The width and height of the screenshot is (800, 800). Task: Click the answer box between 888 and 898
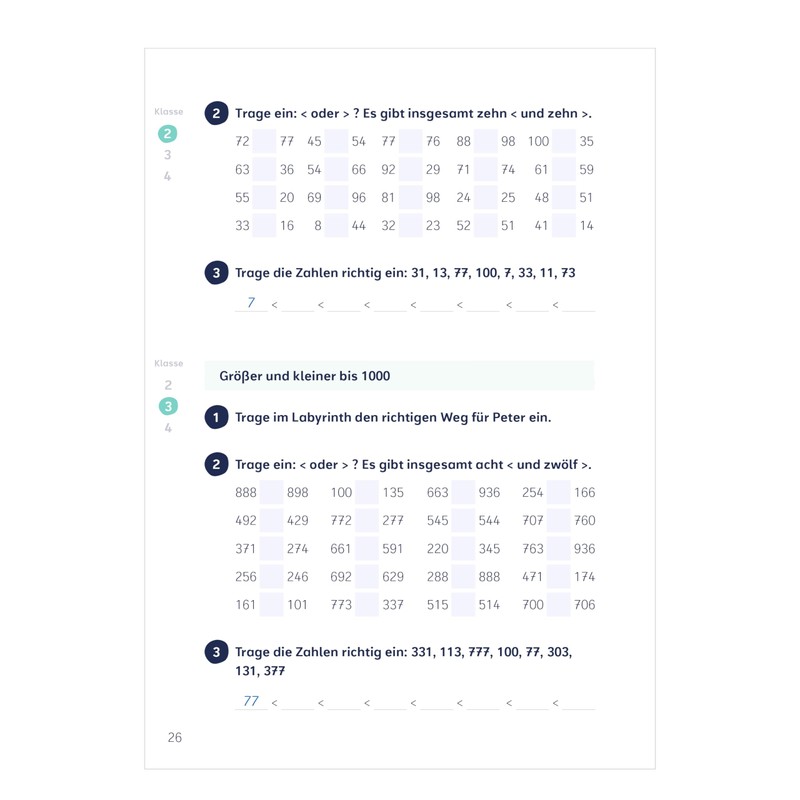click(271, 492)
